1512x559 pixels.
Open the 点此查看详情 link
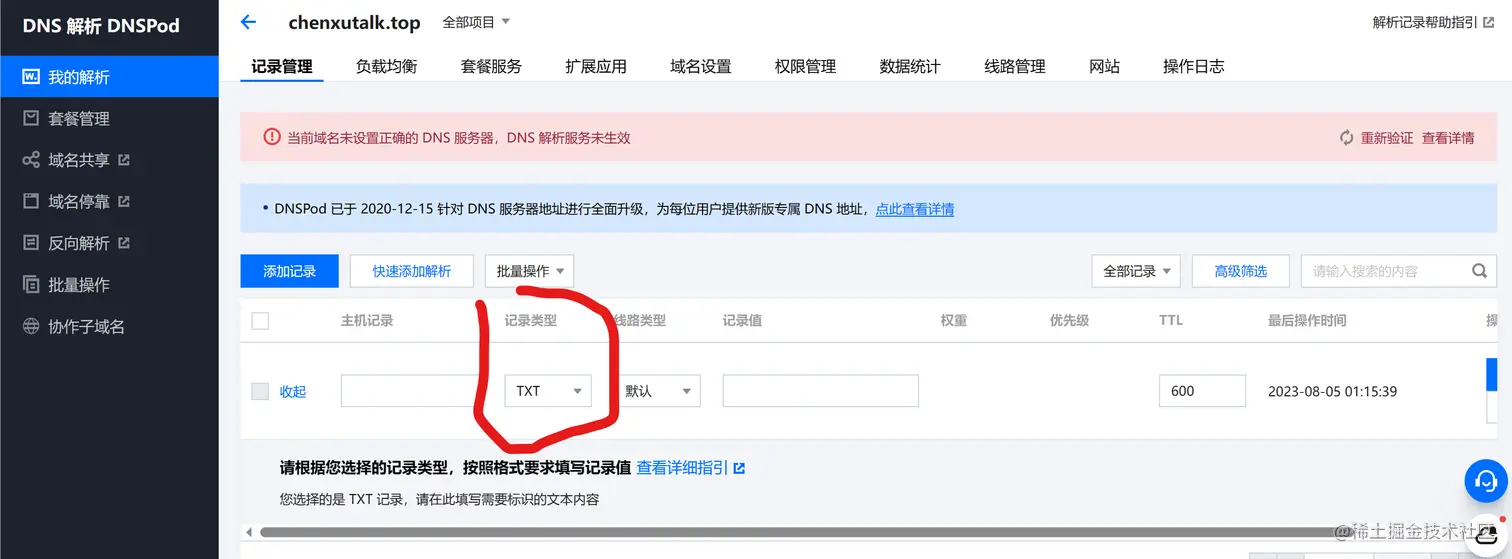pos(915,209)
